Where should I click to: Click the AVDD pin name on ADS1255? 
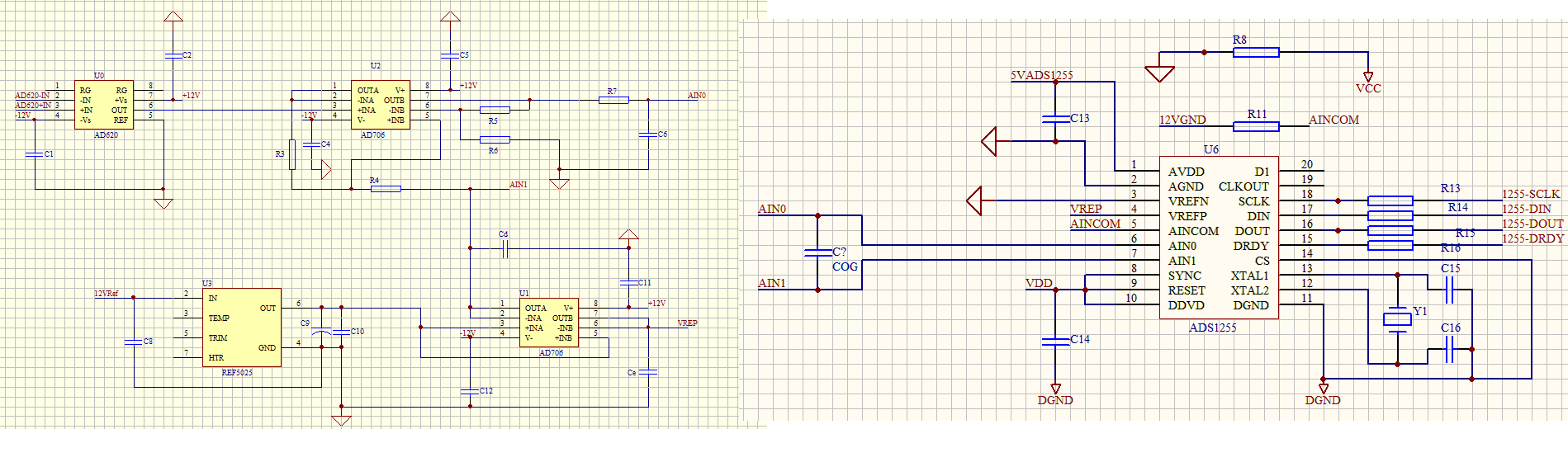pyautogui.click(x=1187, y=172)
